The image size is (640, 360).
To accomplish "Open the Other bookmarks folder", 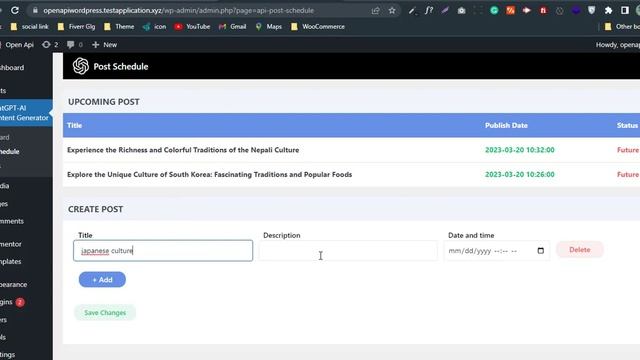I will 622,27.
